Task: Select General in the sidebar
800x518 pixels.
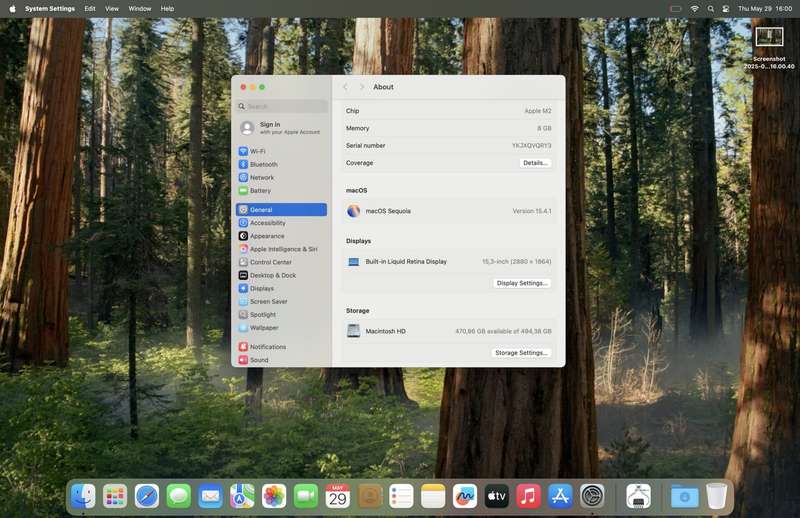Action: pyautogui.click(x=282, y=210)
